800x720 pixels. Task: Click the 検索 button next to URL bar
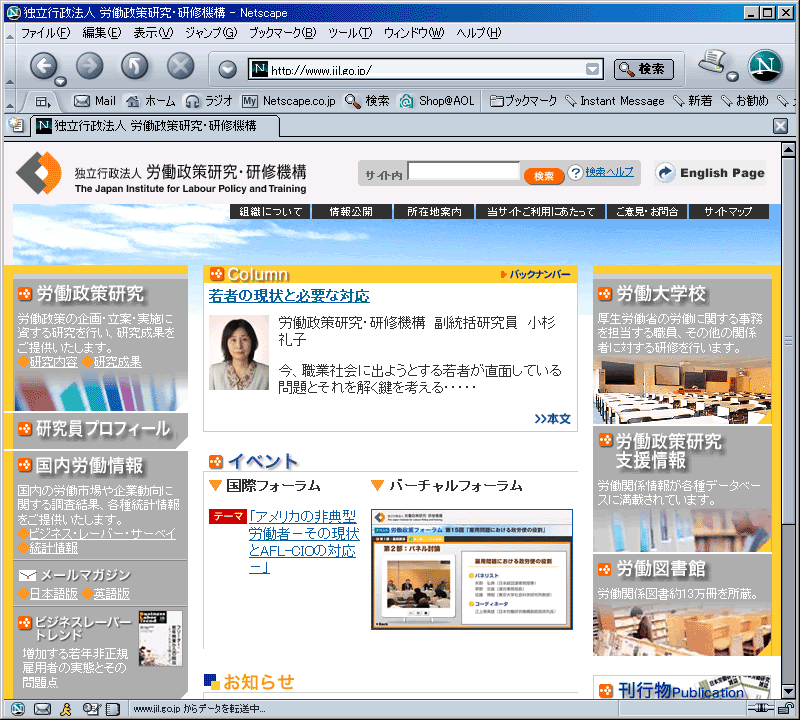pos(643,69)
